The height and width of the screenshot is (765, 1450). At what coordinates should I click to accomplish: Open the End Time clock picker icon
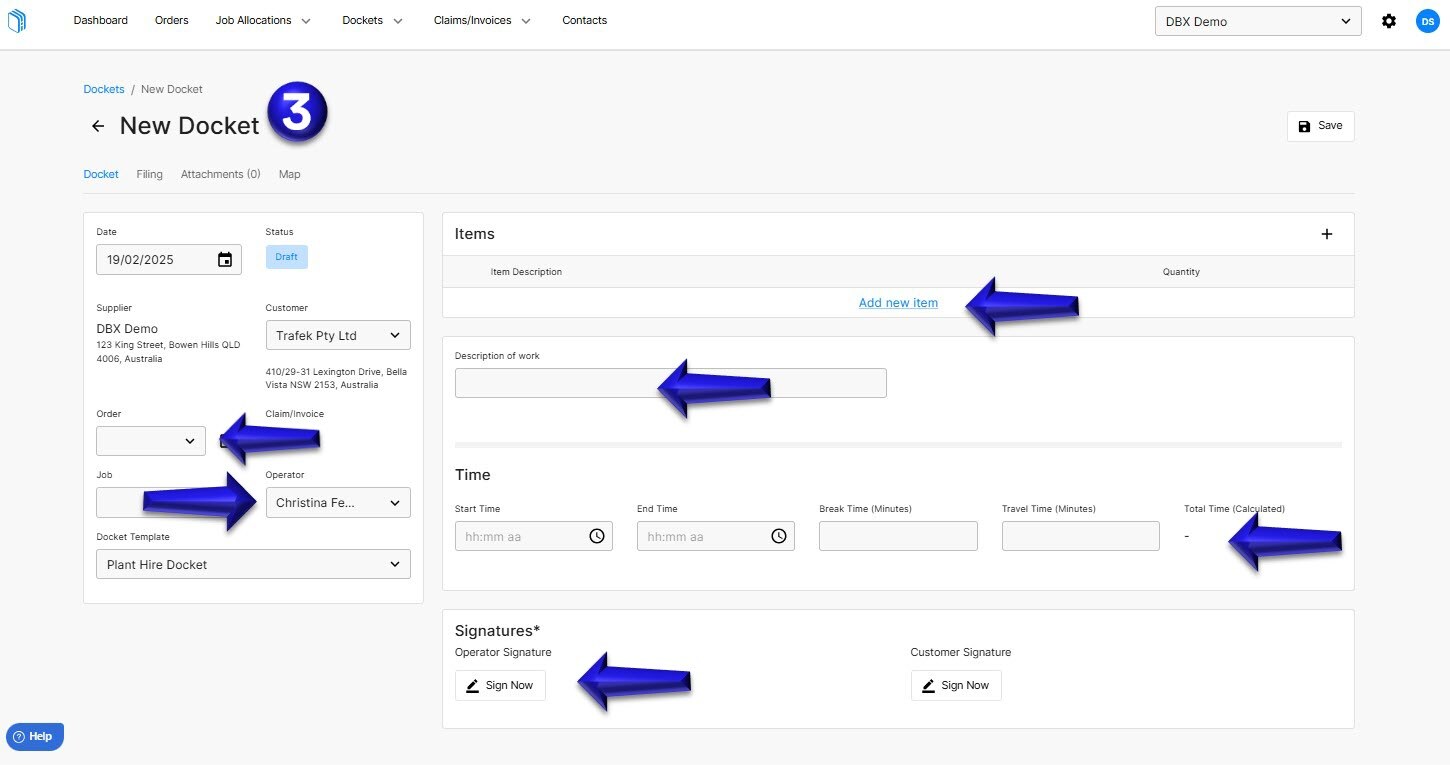[x=779, y=536]
